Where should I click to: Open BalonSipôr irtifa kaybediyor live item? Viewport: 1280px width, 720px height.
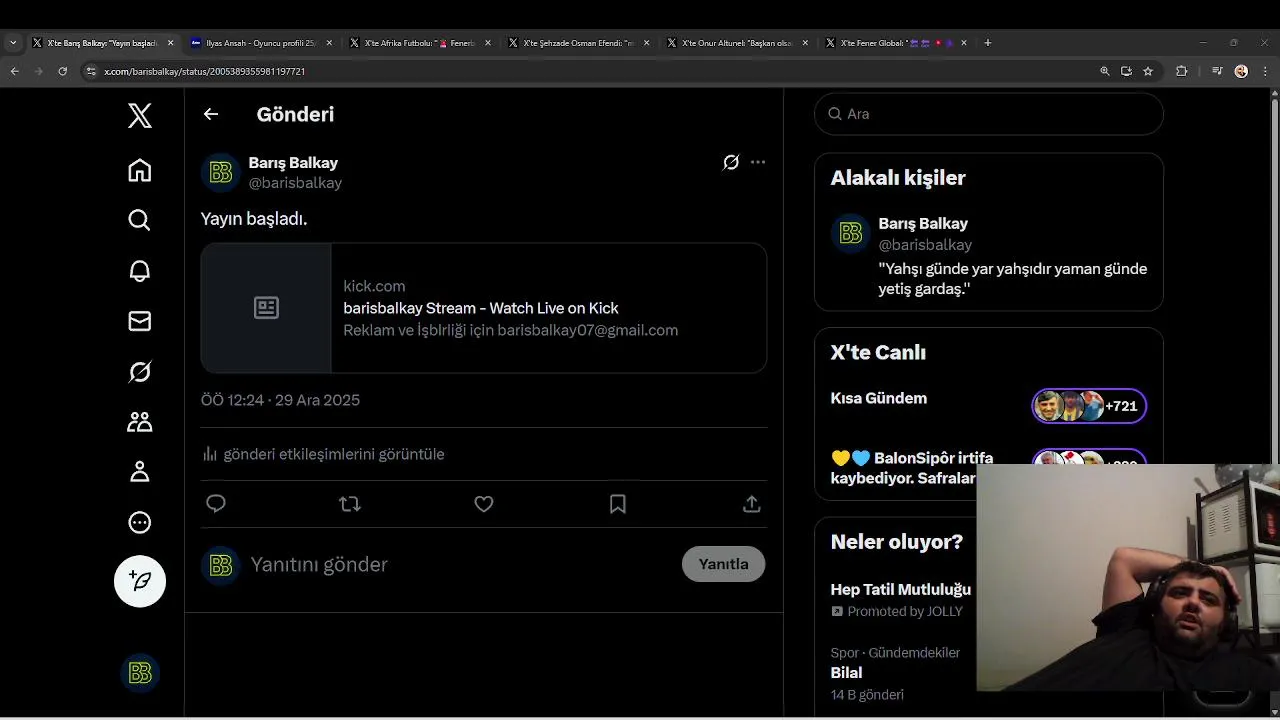tap(912, 468)
